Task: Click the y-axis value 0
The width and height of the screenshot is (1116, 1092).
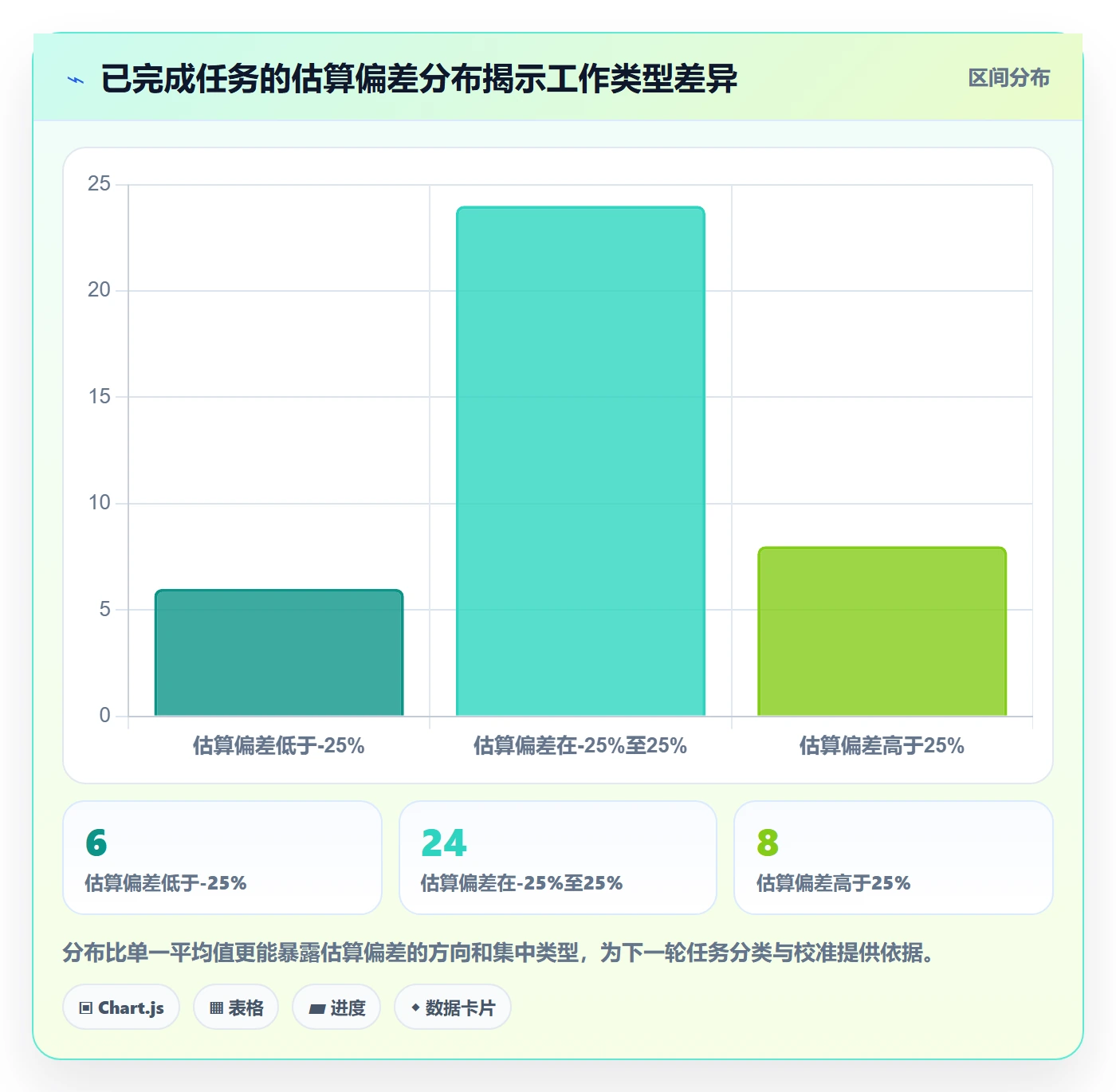Action: point(105,715)
